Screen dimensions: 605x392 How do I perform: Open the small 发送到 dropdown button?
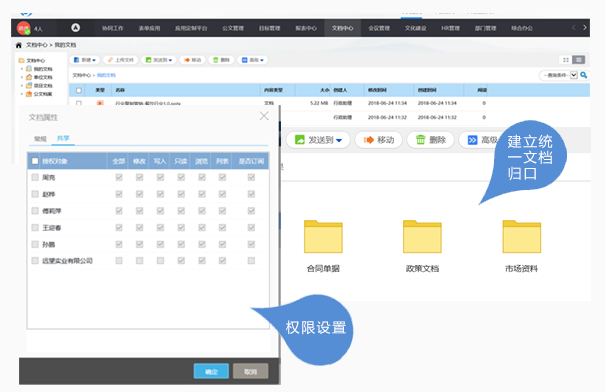(159, 60)
